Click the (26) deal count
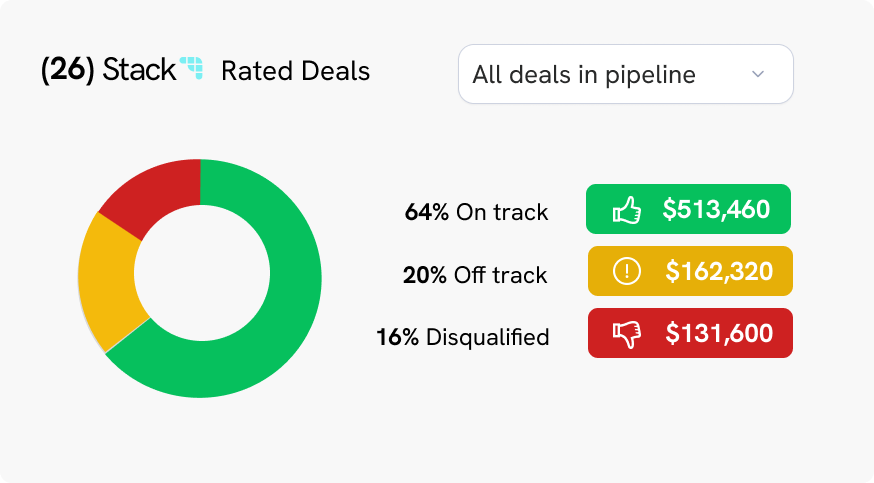The image size is (874, 483). coord(68,71)
